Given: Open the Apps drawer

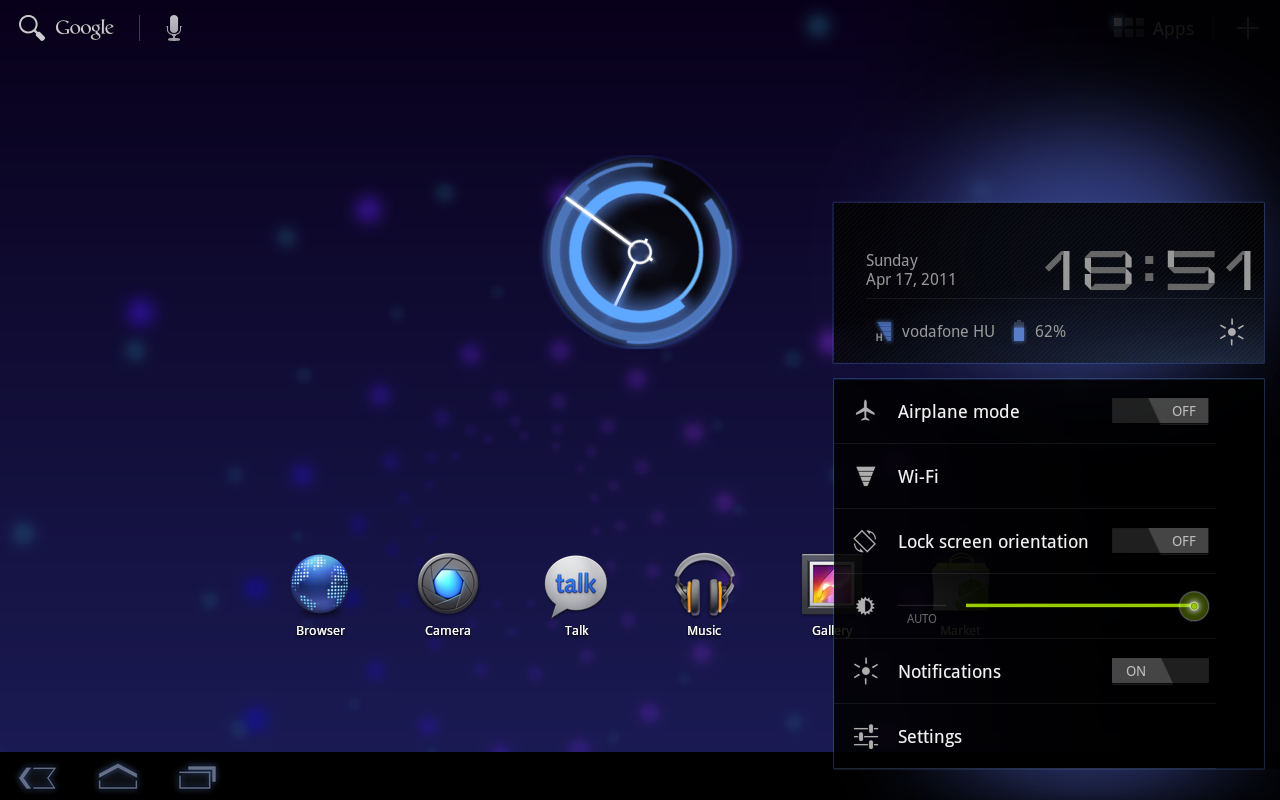Looking at the screenshot, I should click(x=1154, y=29).
